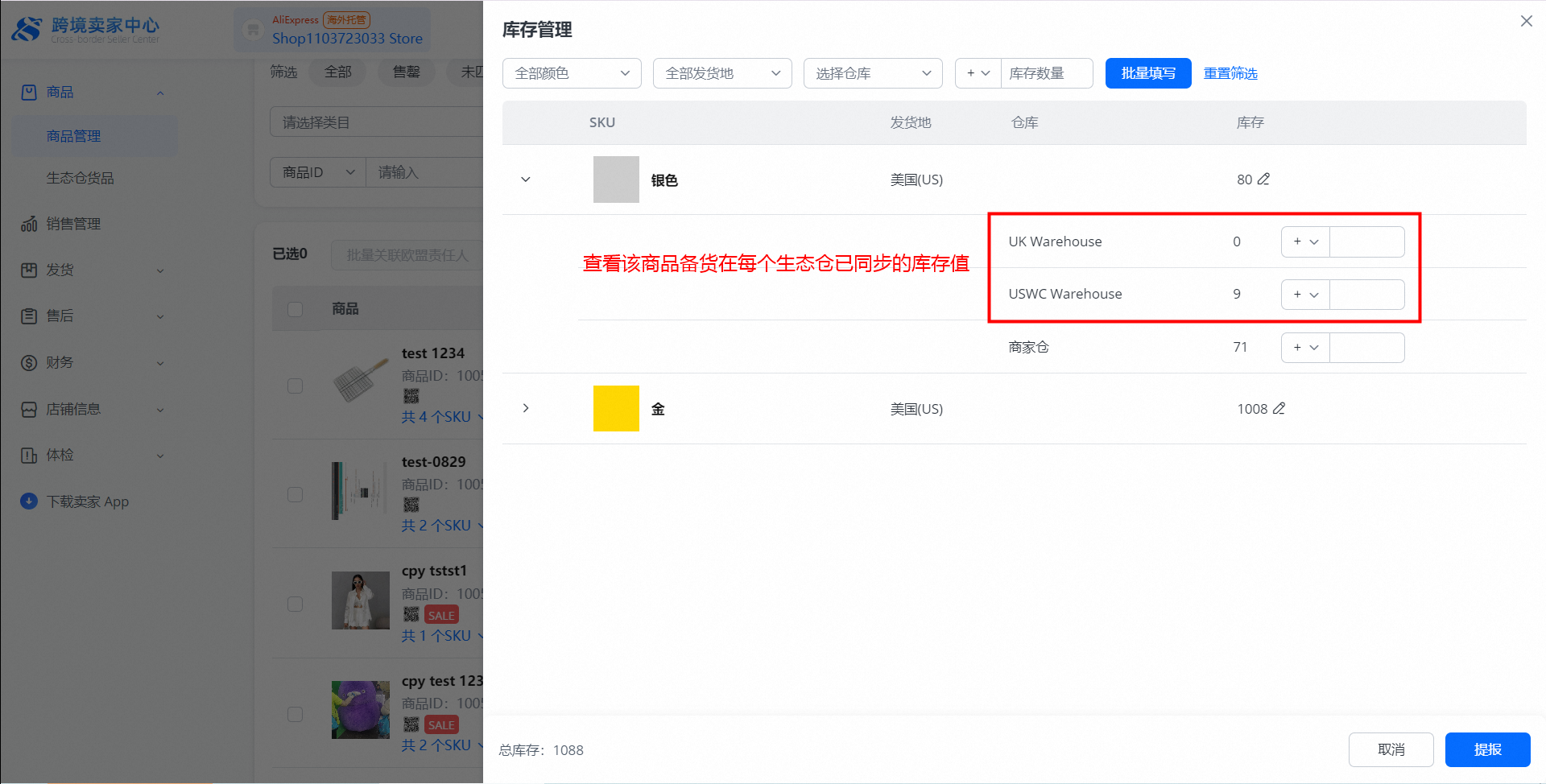
Task: Focus the USWC Warehouse quantity input
Action: pyautogui.click(x=1367, y=295)
